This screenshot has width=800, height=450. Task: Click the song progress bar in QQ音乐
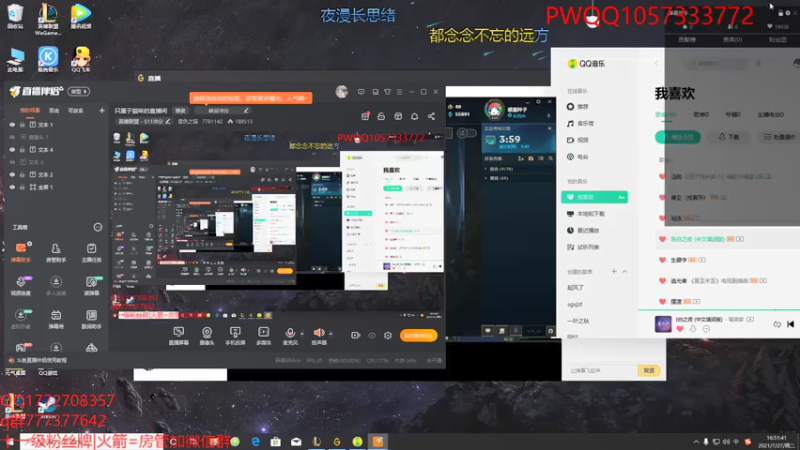pyautogui.click(x=718, y=310)
